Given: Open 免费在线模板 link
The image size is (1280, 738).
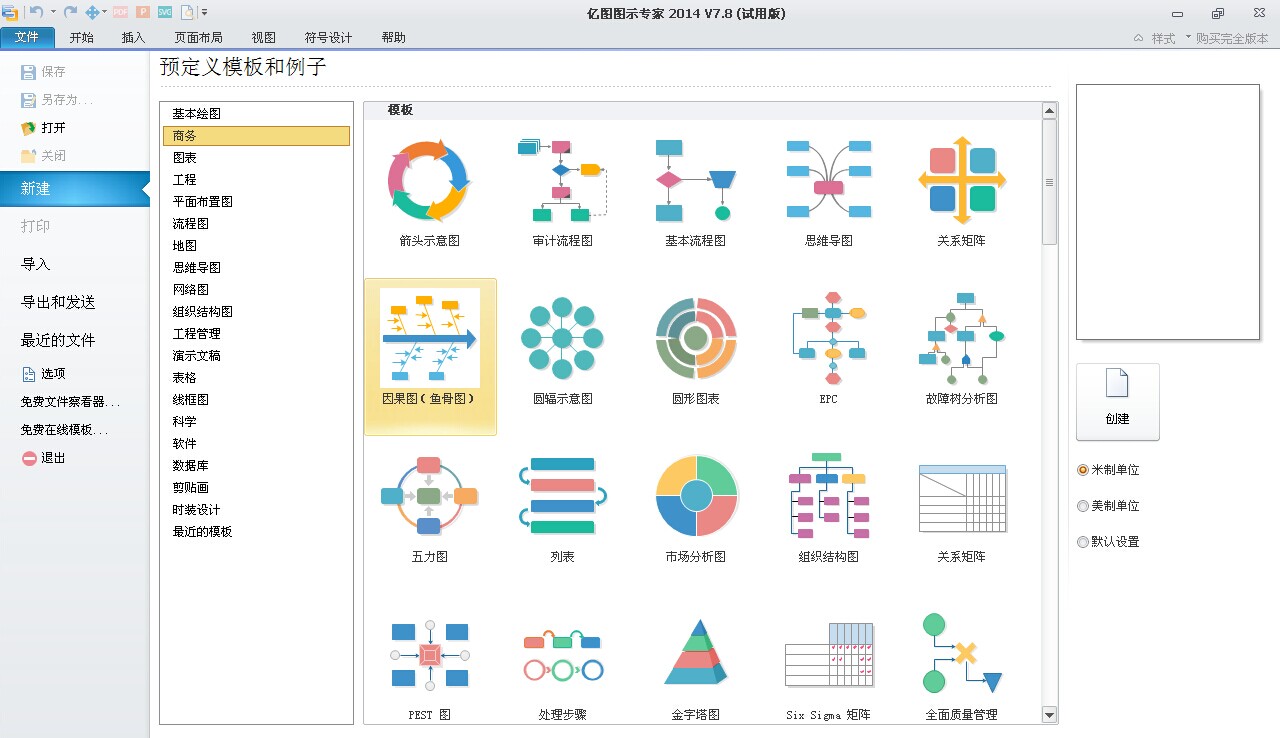Looking at the screenshot, I should (x=64, y=430).
